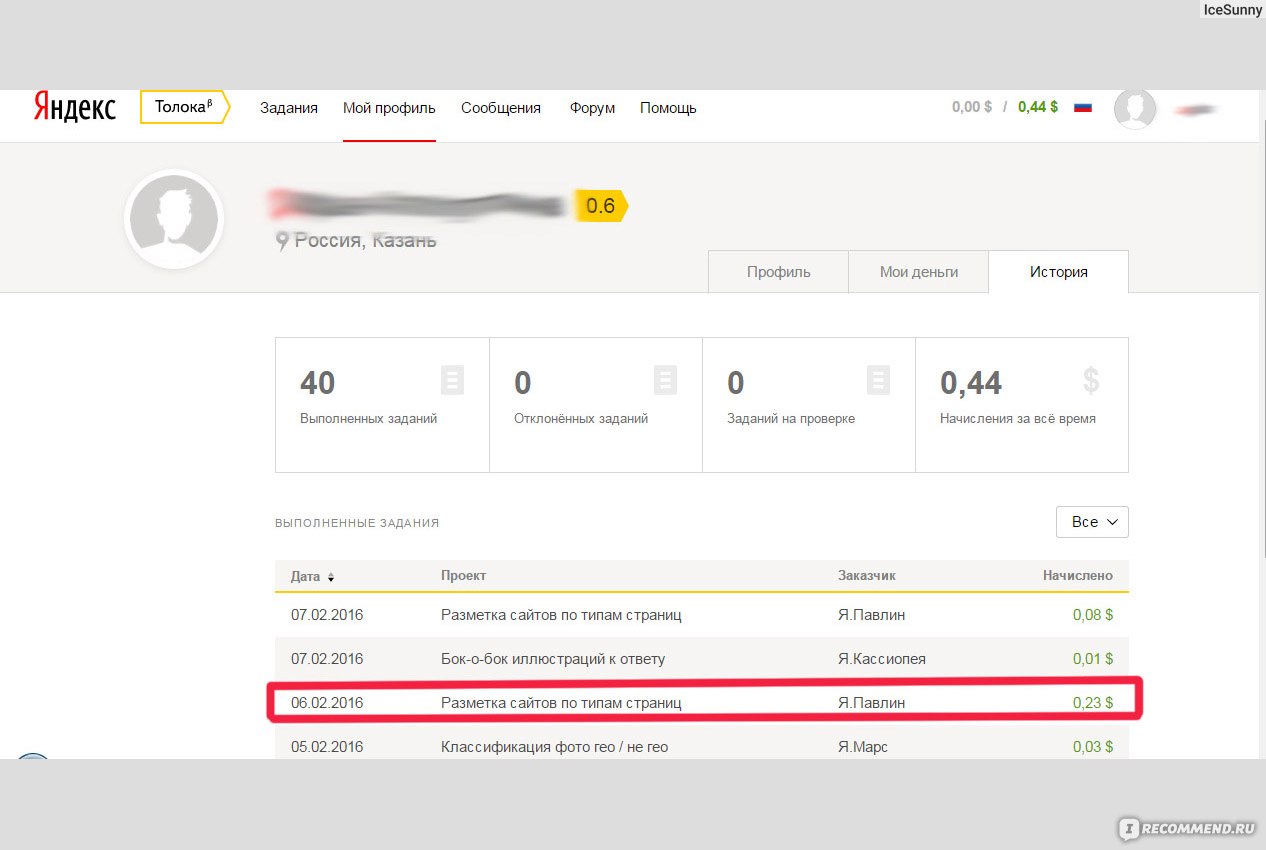Click the Я.Павлин cell in 07.02.2016 row
Viewport: 1266px width, 850px height.
pos(872,615)
